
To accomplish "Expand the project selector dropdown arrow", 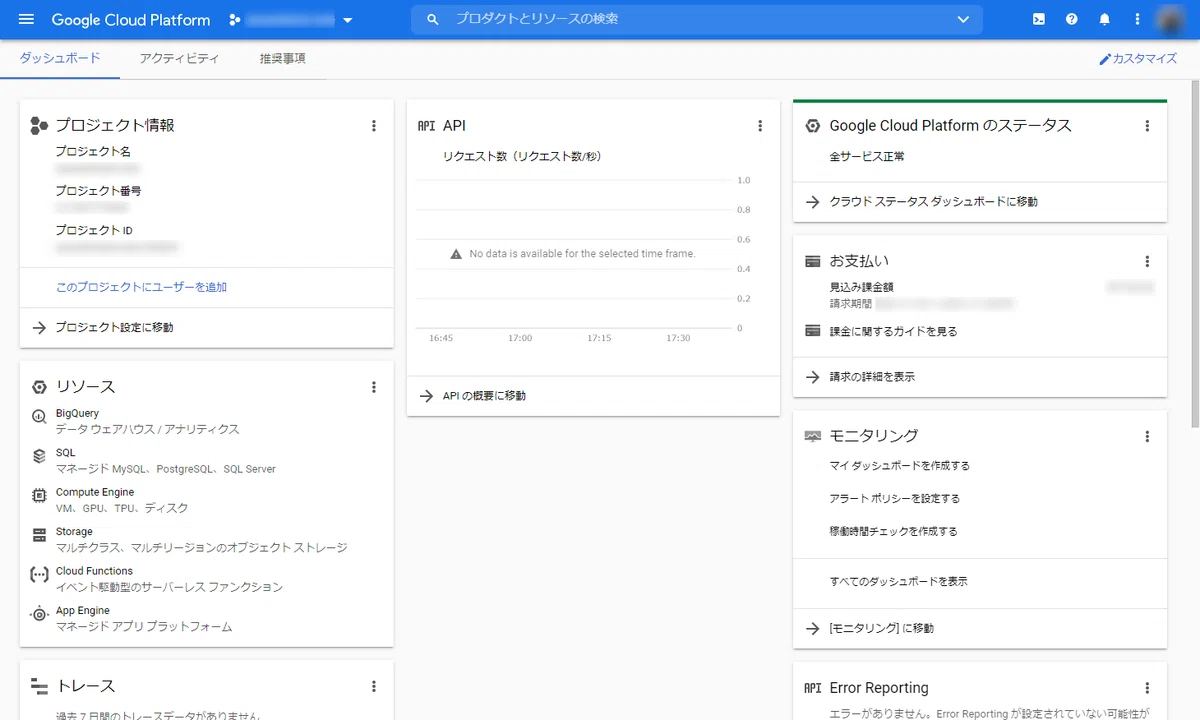I will pyautogui.click(x=347, y=20).
